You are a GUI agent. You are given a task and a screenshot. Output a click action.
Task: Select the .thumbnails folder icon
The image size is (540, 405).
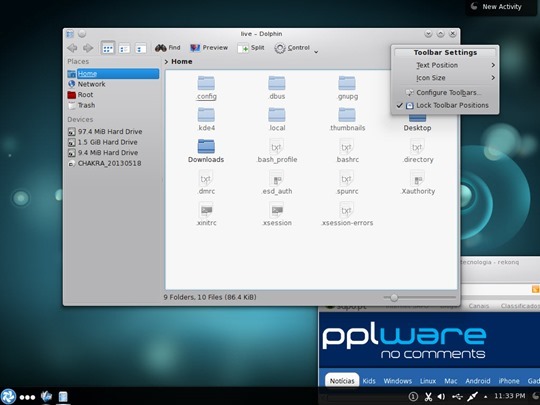347,115
